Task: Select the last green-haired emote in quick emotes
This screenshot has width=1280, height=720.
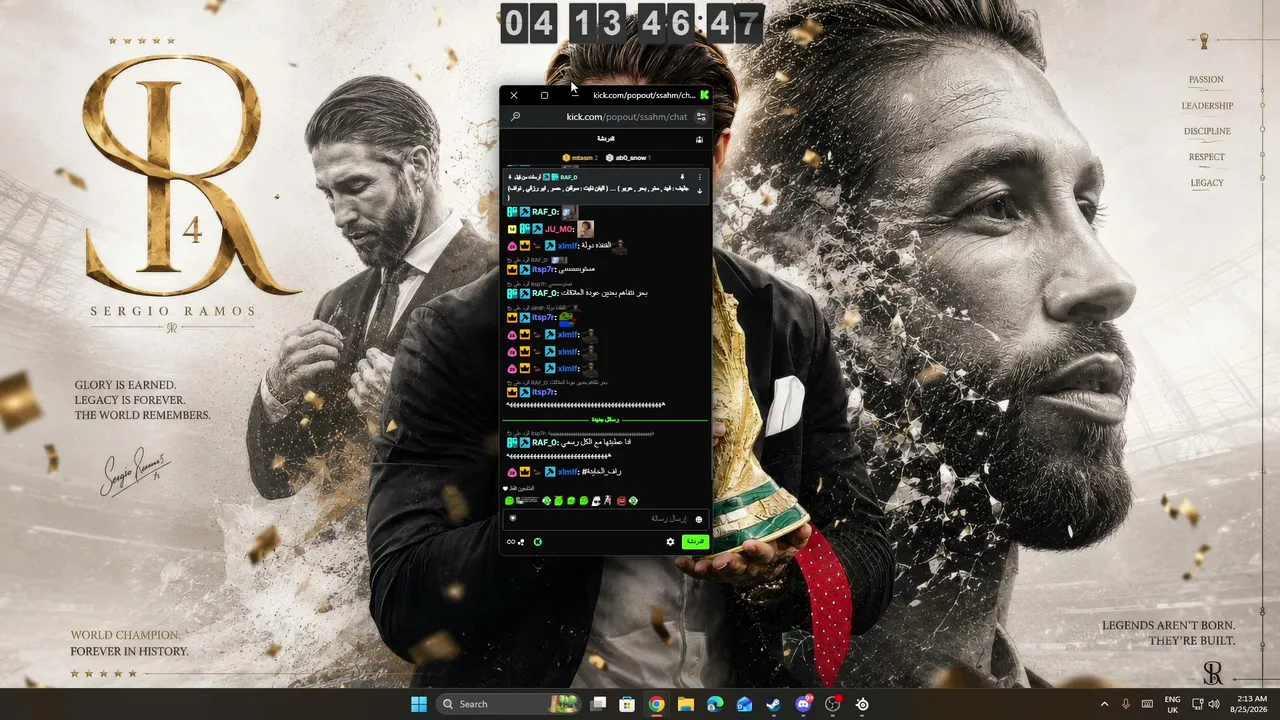Action: [633, 500]
